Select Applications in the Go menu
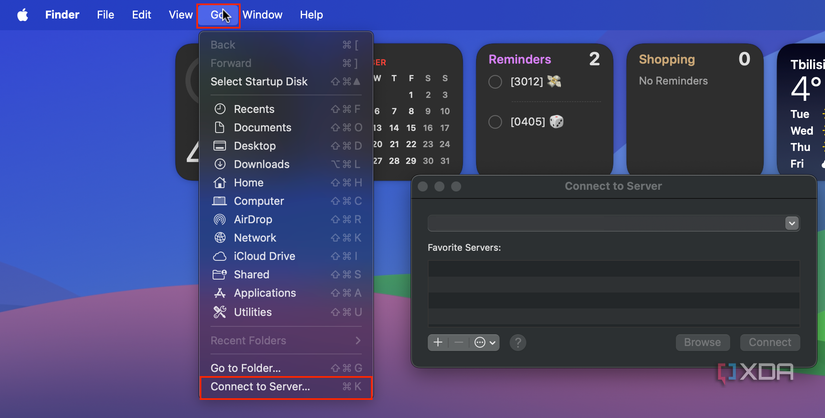The height and width of the screenshot is (418, 825). point(286,293)
